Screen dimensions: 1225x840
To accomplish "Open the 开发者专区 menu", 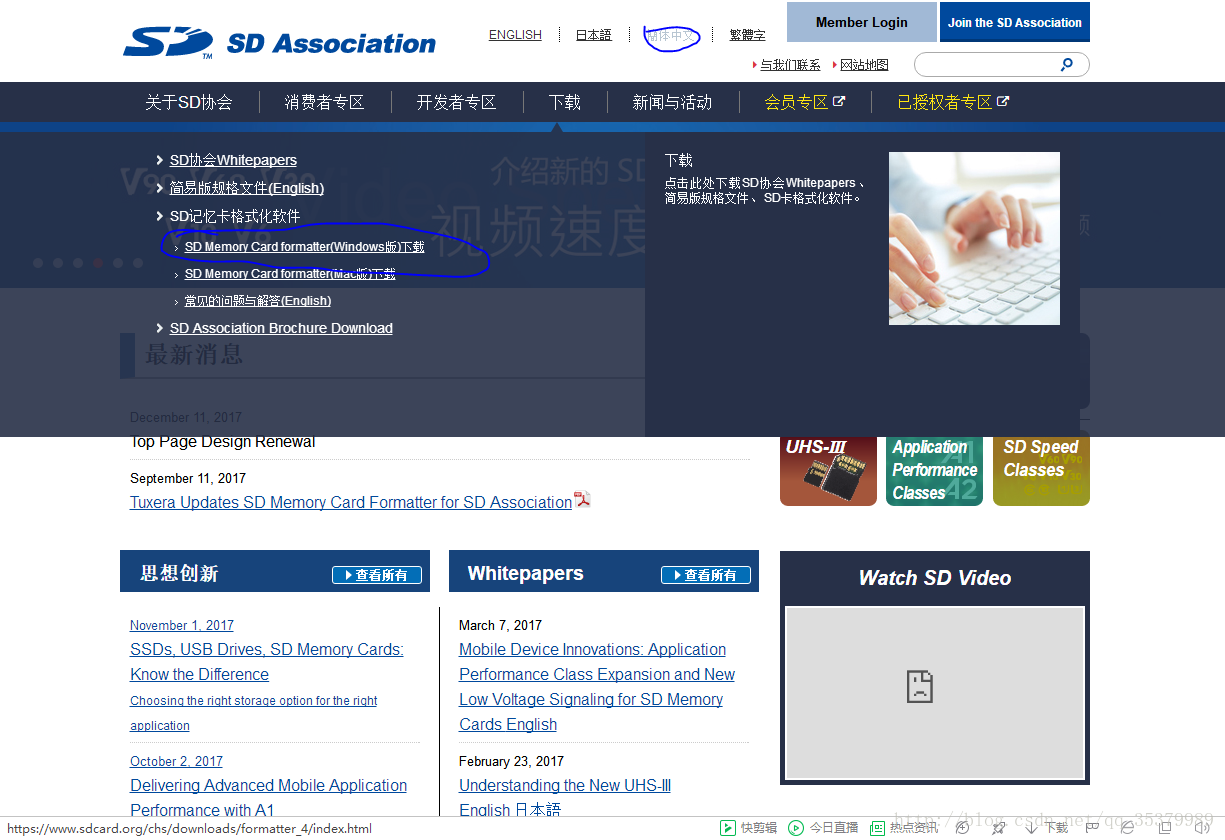I will pos(456,102).
